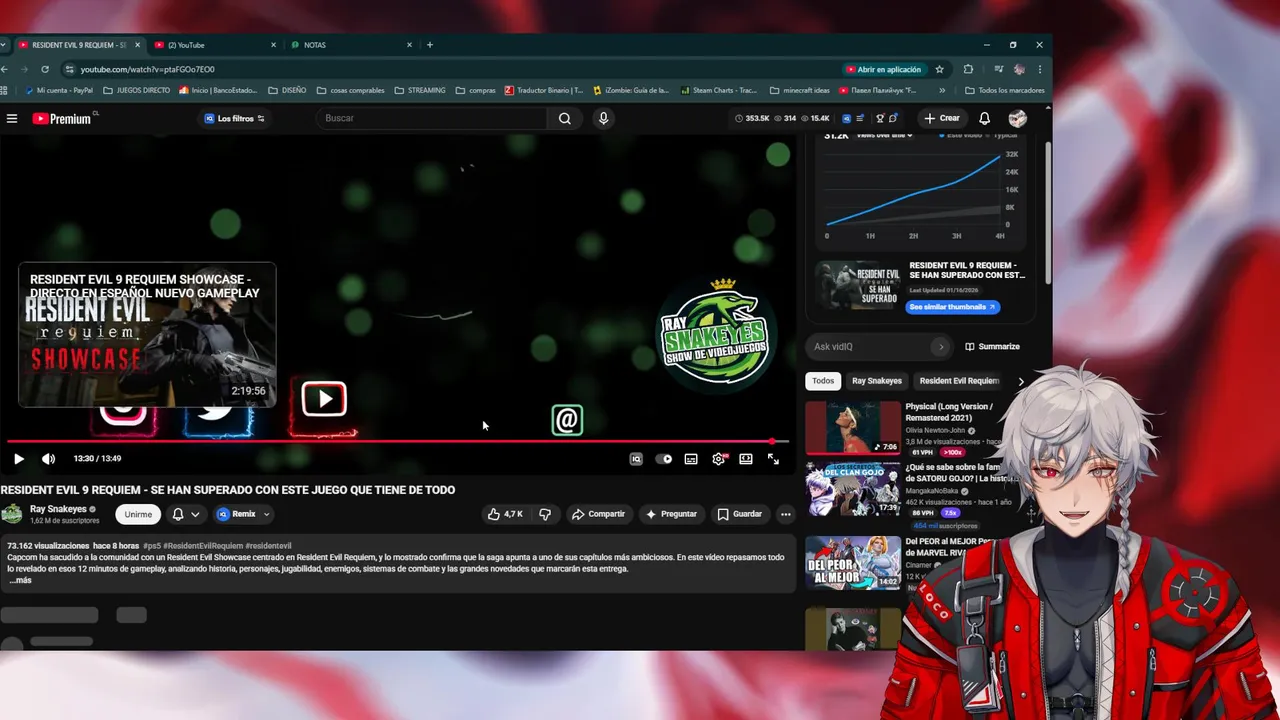
Task: Open the notifications bell in header
Action: (985, 118)
